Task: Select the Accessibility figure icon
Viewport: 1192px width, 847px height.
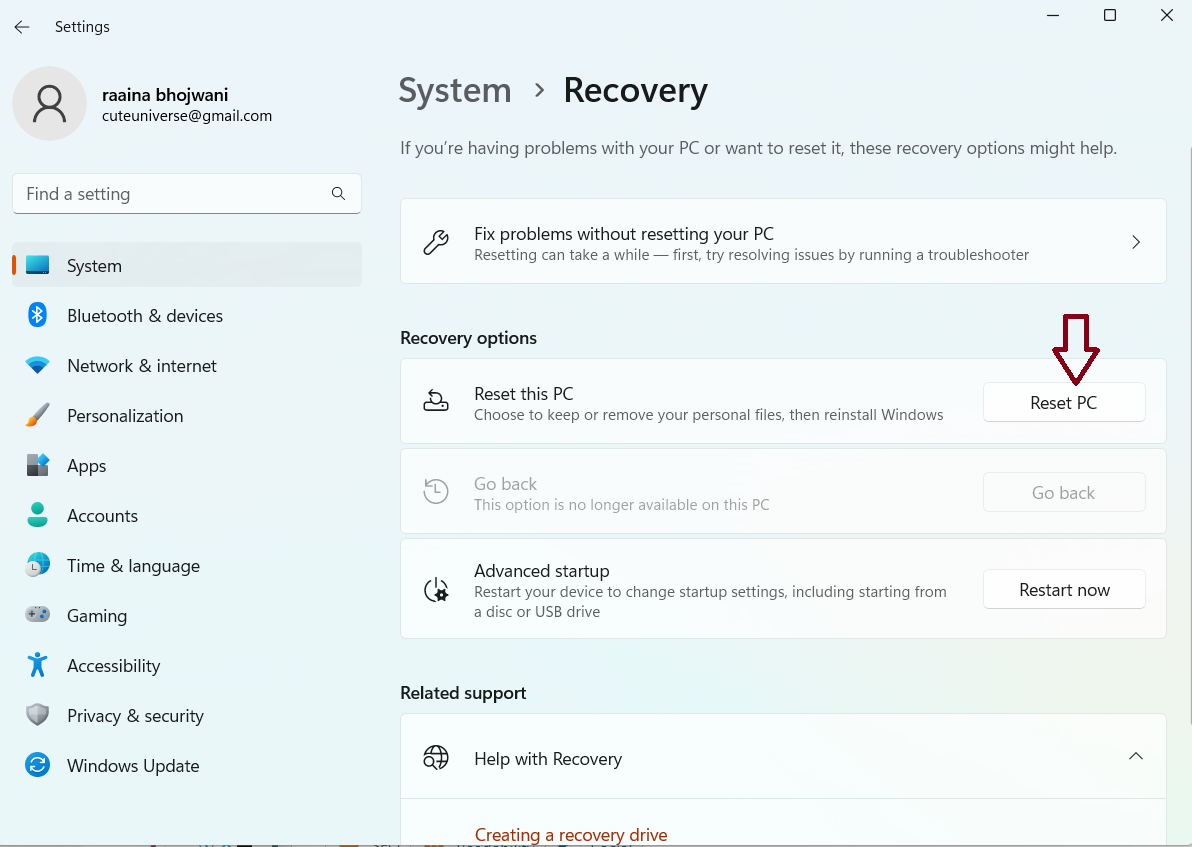Action: click(x=38, y=666)
